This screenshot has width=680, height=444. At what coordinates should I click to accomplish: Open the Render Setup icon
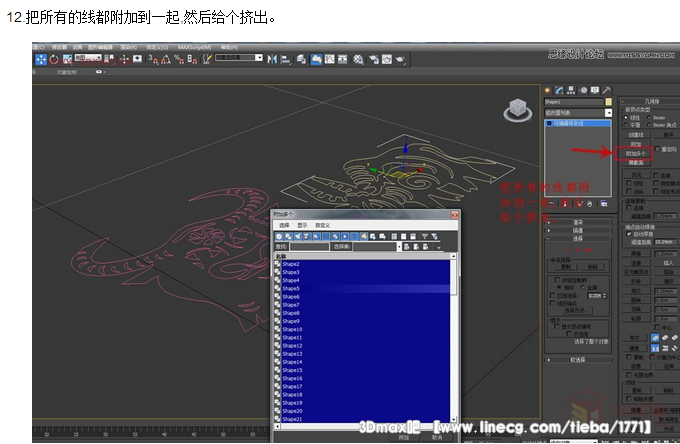[373, 59]
